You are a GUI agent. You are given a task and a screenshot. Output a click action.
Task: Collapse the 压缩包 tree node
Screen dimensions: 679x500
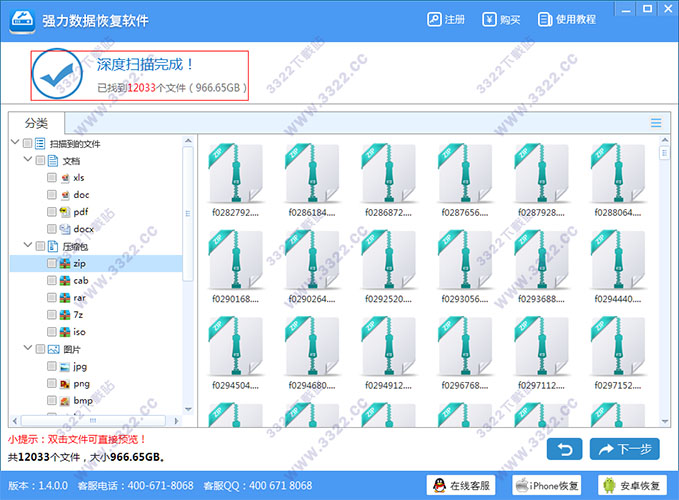pos(28,245)
